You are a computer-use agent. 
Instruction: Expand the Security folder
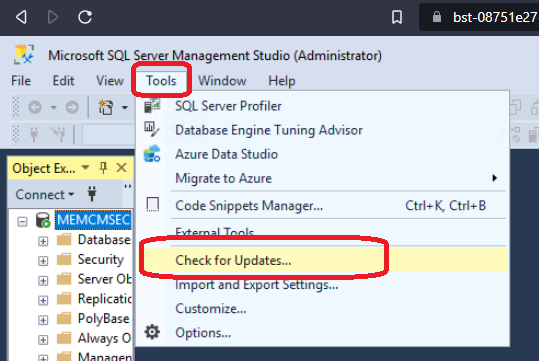point(43,261)
